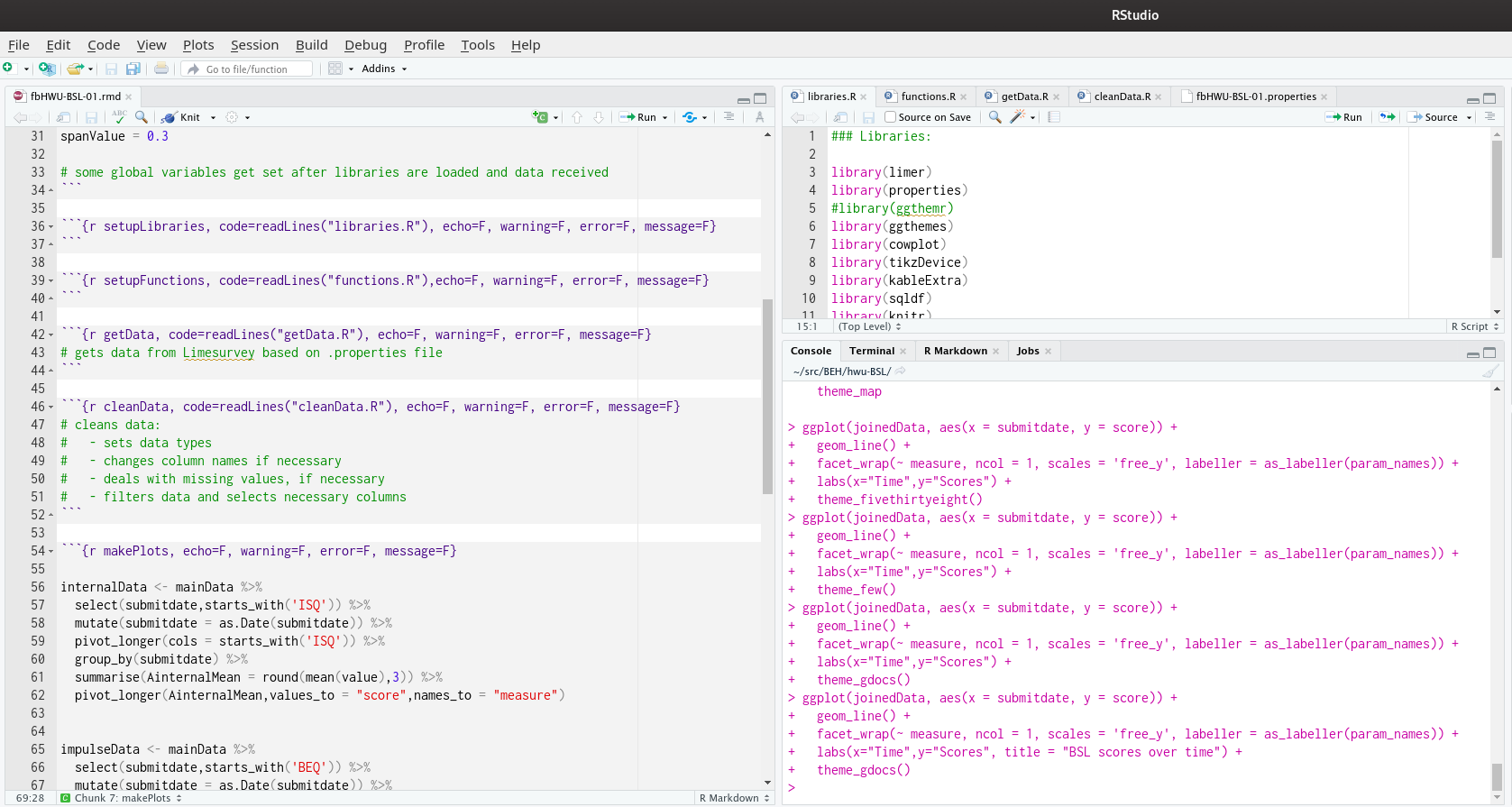
Task: Click Run button in libraries.R editor
Action: point(1344,117)
